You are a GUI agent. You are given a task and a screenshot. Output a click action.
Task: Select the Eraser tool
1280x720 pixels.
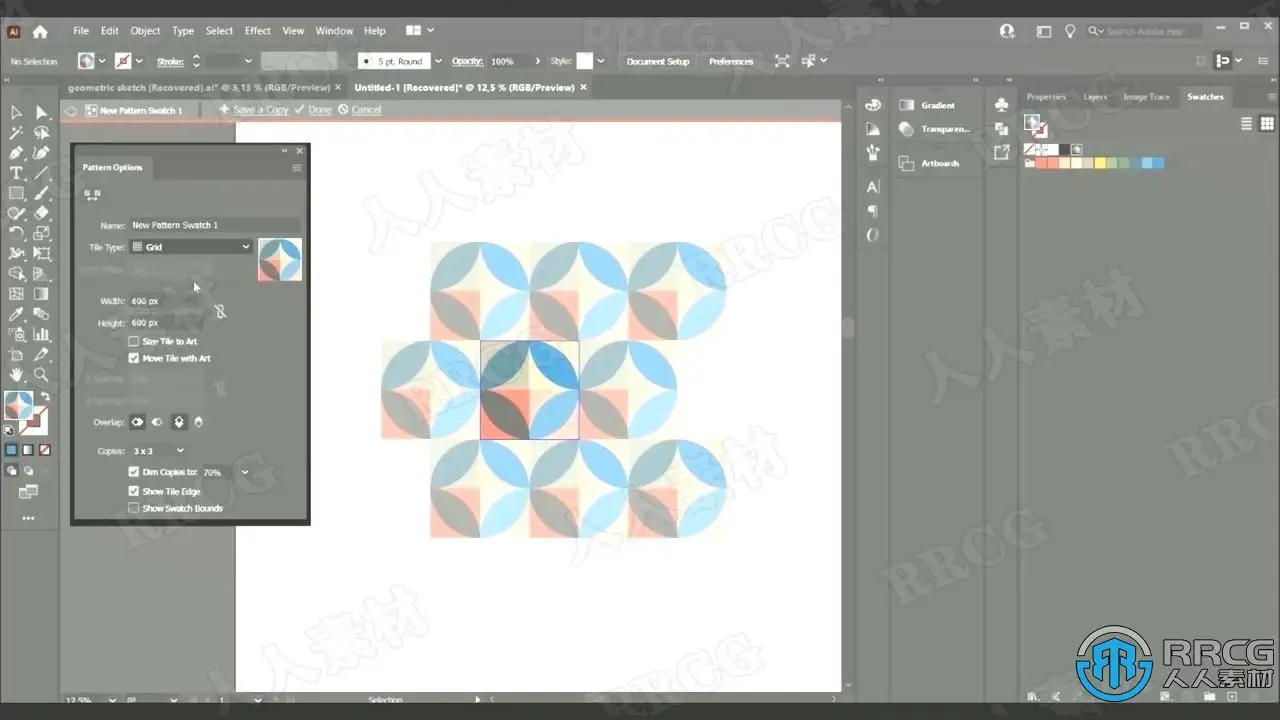pos(41,213)
